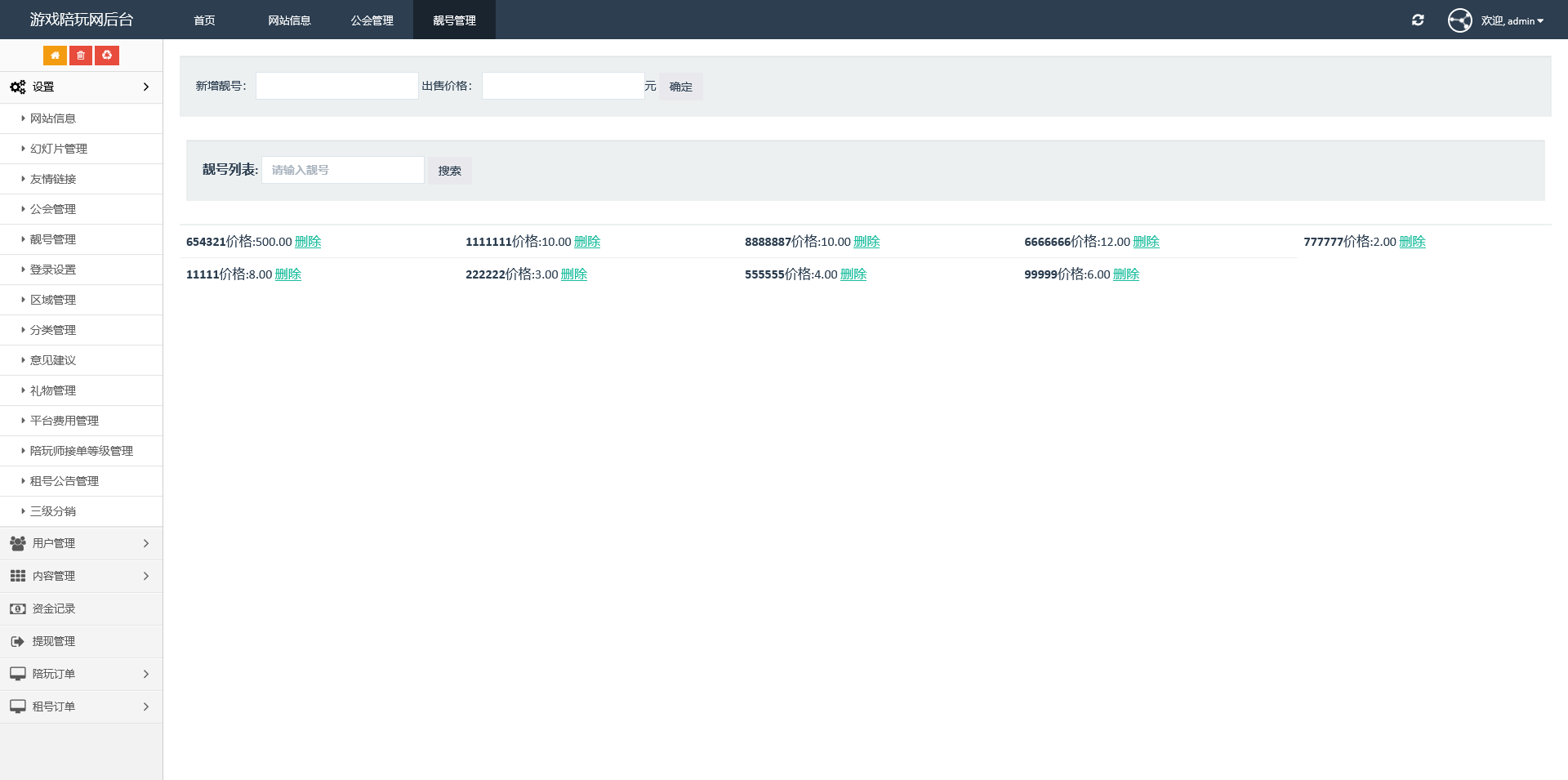Click the money icon beside 资金记录
Viewport: 1568px width, 780px height.
(17, 608)
